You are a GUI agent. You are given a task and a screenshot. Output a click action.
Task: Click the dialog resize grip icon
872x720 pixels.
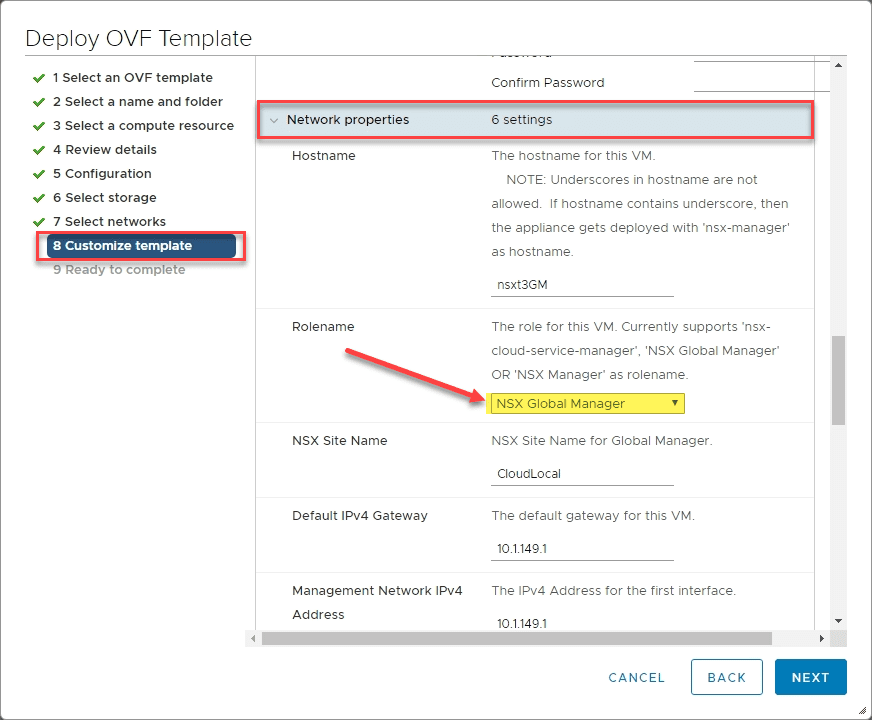[863, 710]
